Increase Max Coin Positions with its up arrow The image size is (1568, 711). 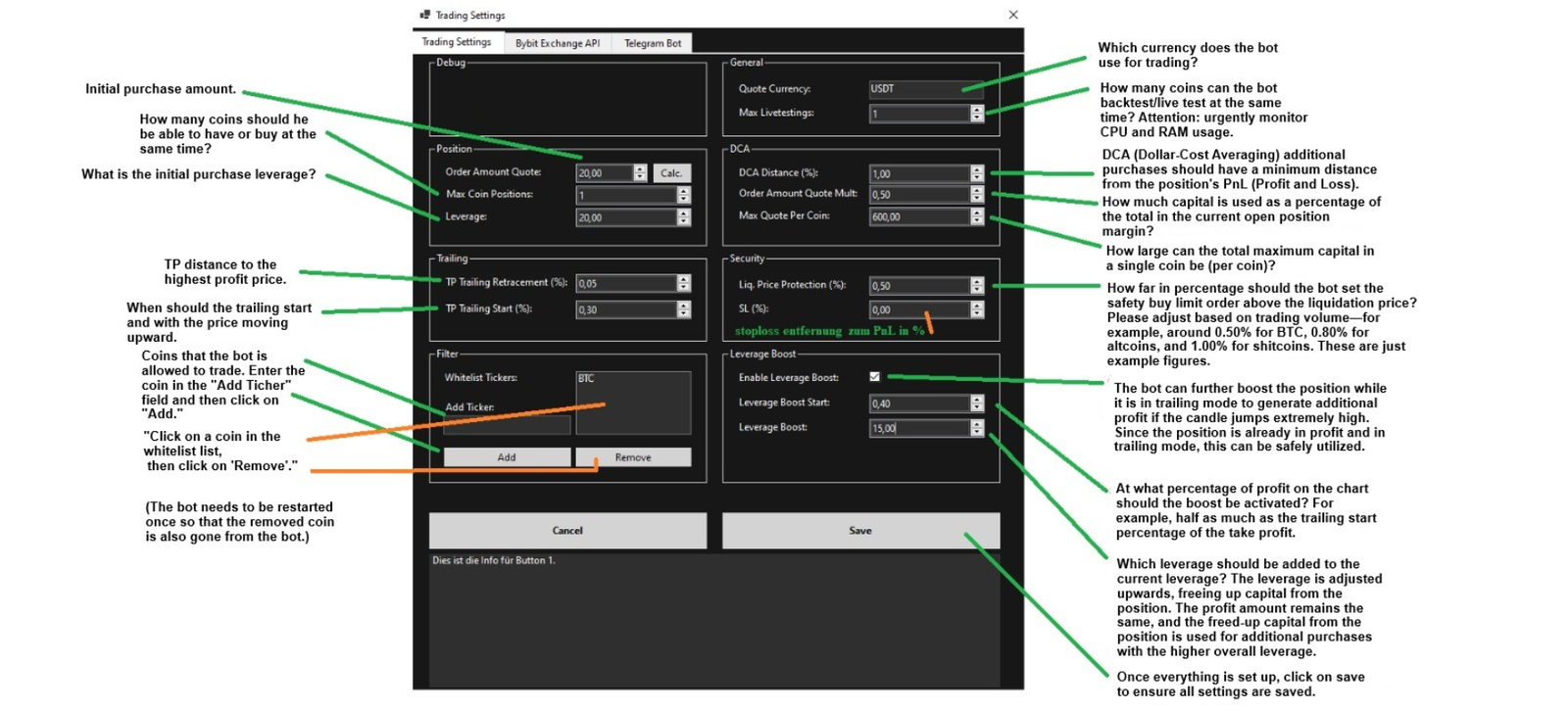pyautogui.click(x=684, y=191)
